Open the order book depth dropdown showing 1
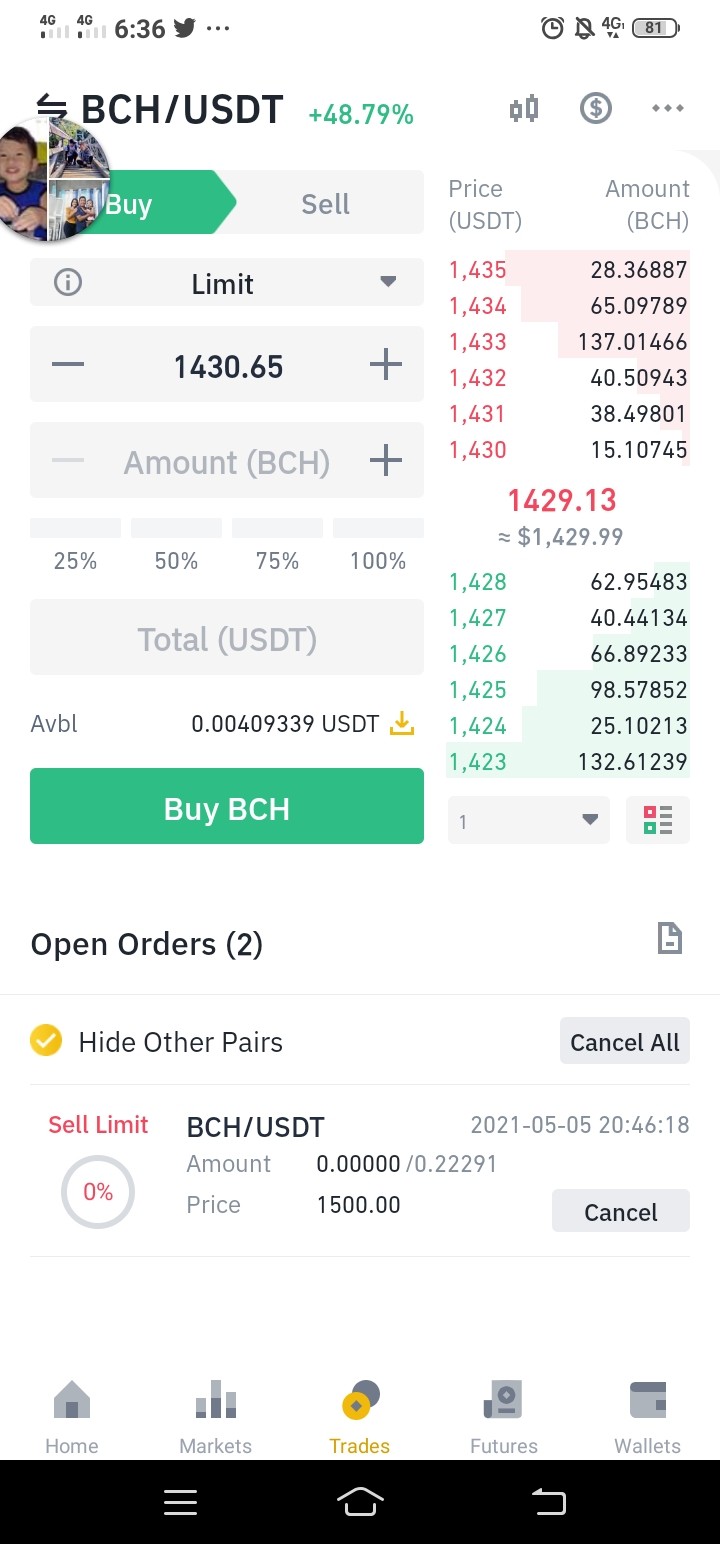 pyautogui.click(x=529, y=820)
